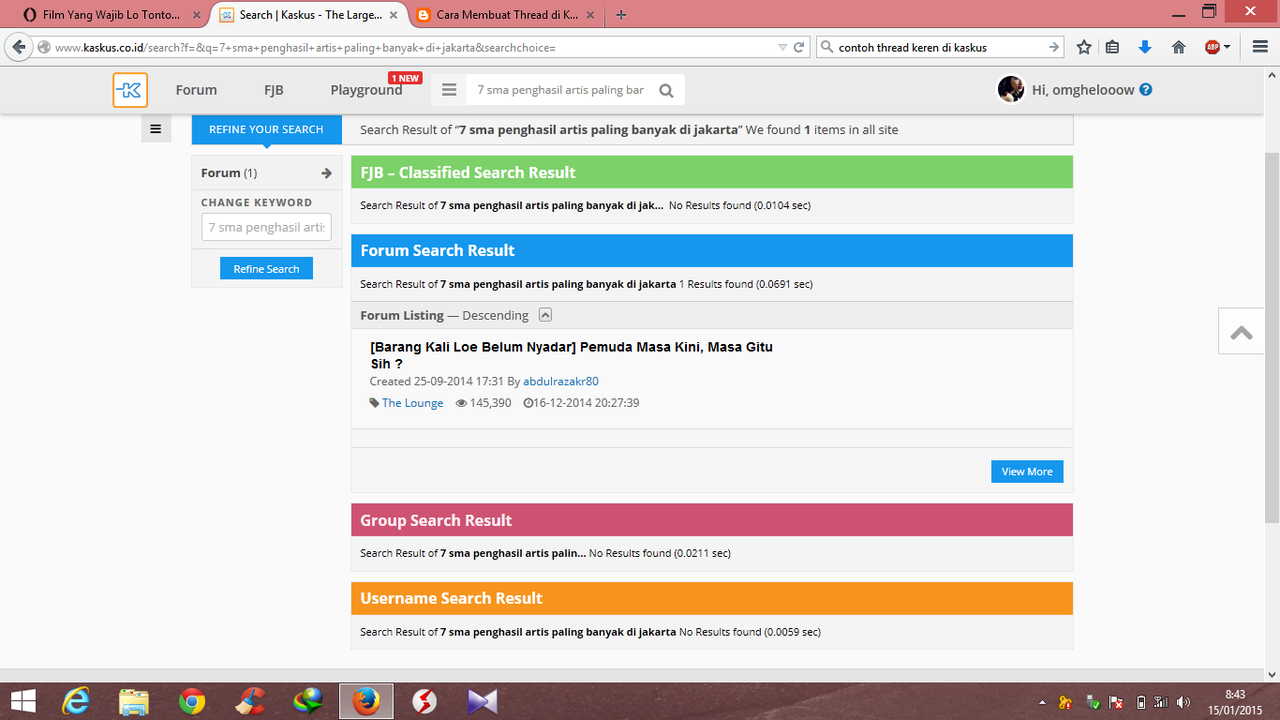Screen dimensions: 1280x720
Task: Open The Lounge forum link
Action: coord(412,403)
